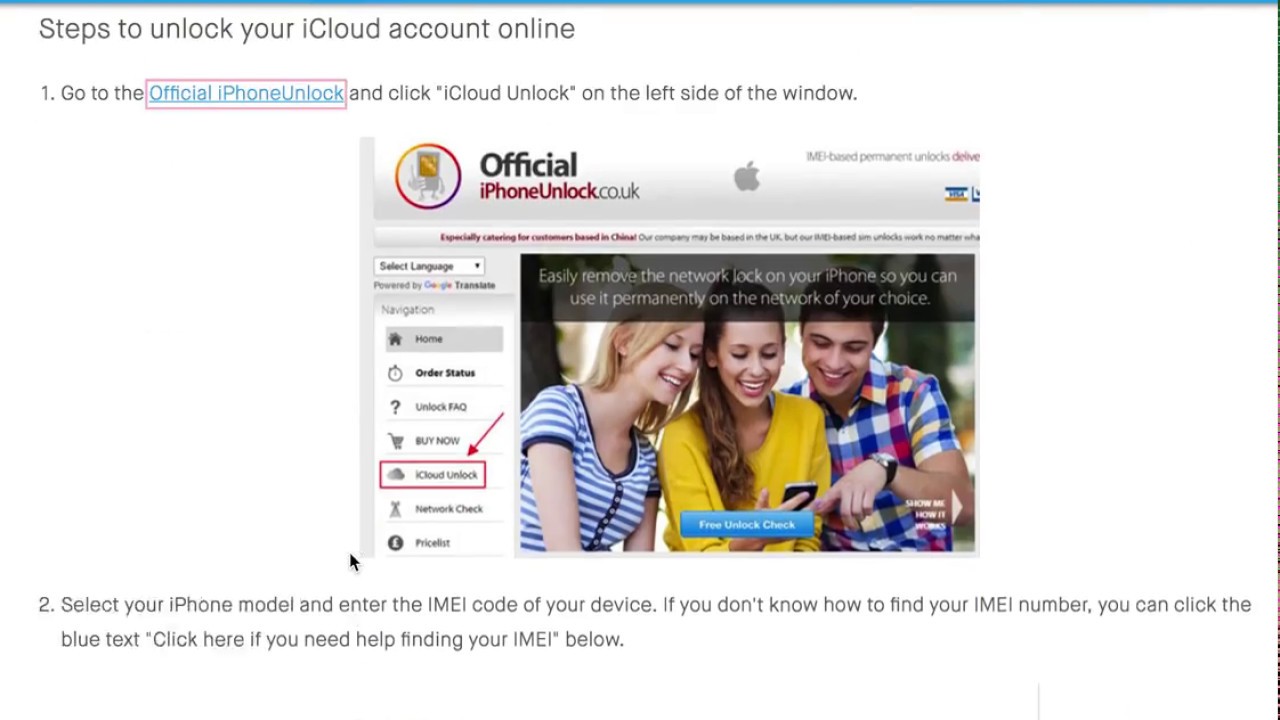The image size is (1280, 720).
Task: Open Order Status navigation item
Action: (444, 373)
